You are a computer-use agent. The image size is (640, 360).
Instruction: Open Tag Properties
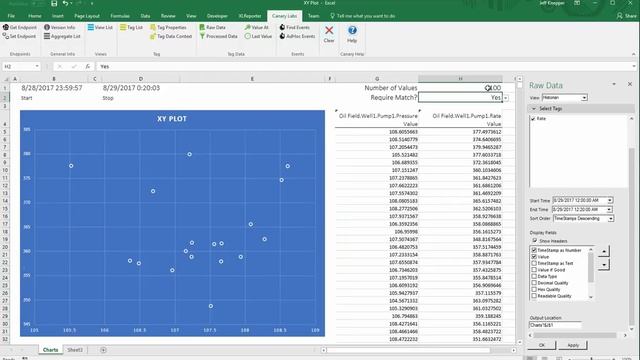[x=168, y=27]
